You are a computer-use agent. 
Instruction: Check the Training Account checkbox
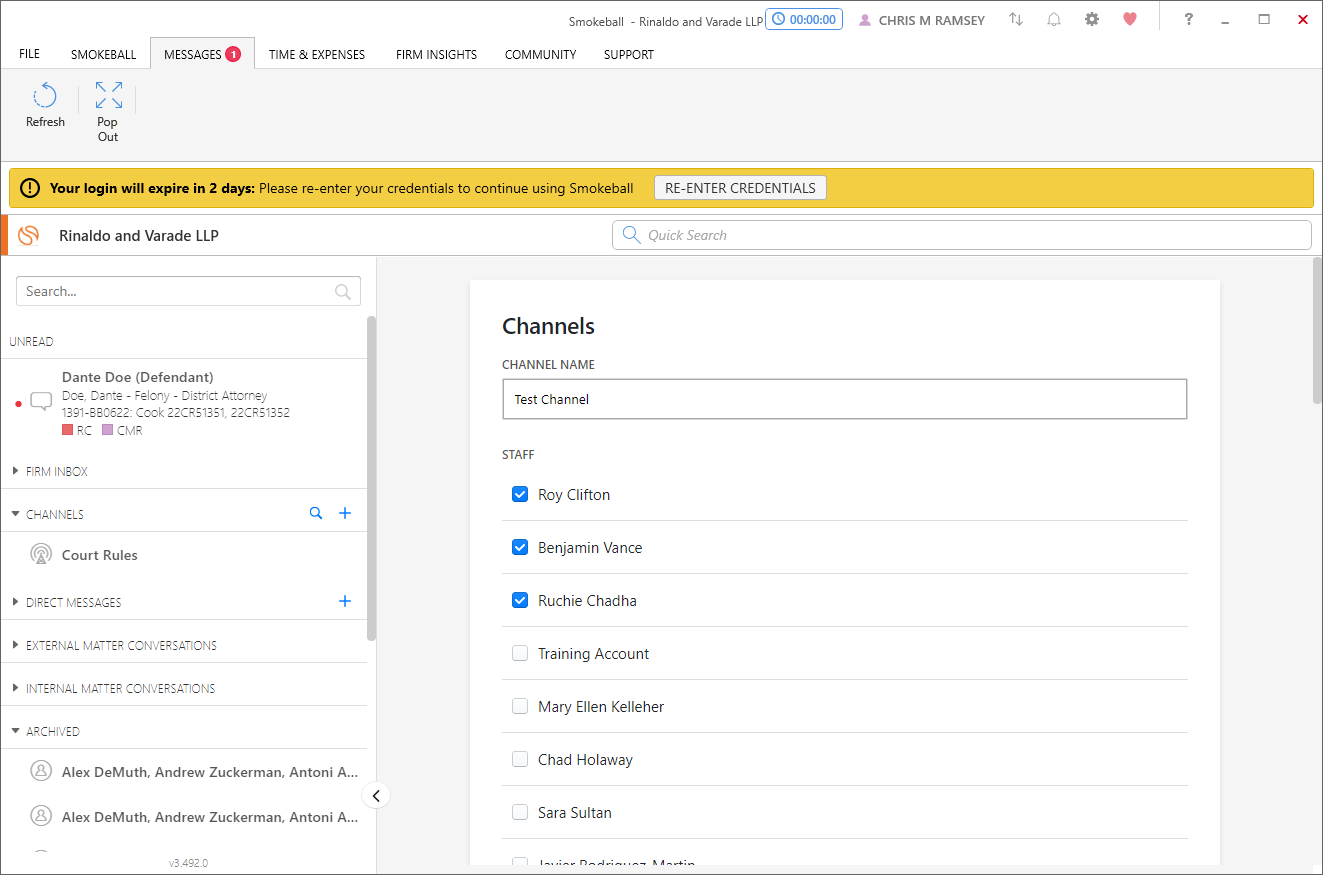click(520, 653)
